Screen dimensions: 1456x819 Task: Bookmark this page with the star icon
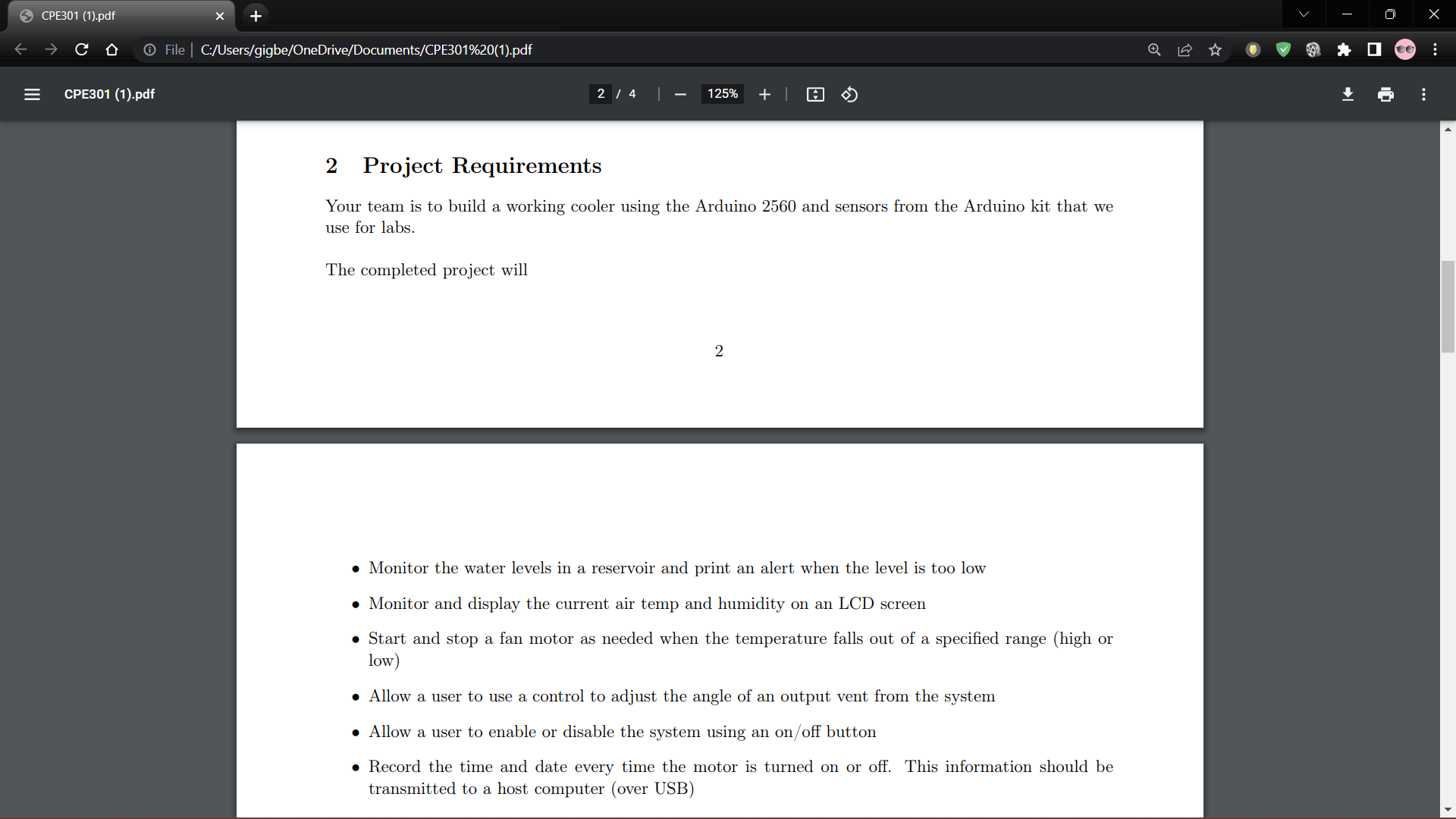[1216, 50]
